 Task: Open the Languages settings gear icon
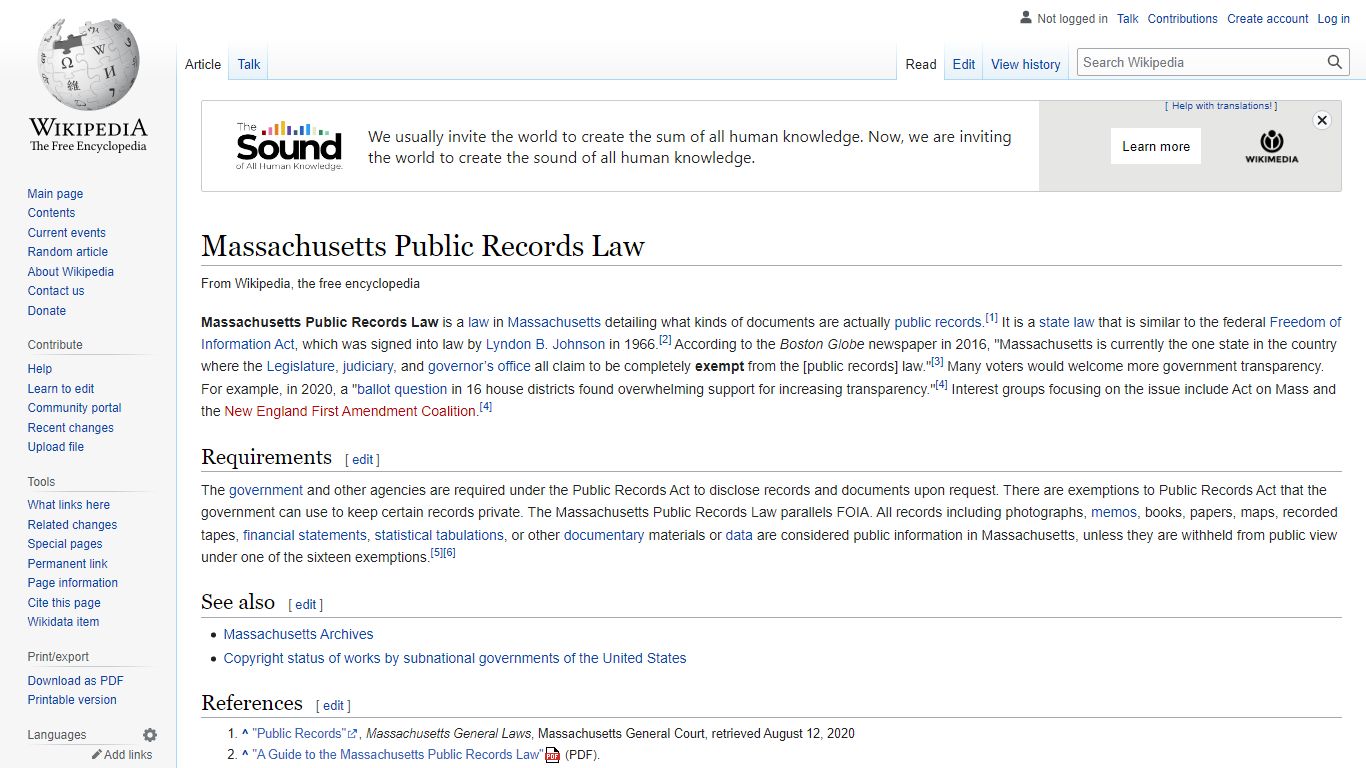click(x=150, y=735)
